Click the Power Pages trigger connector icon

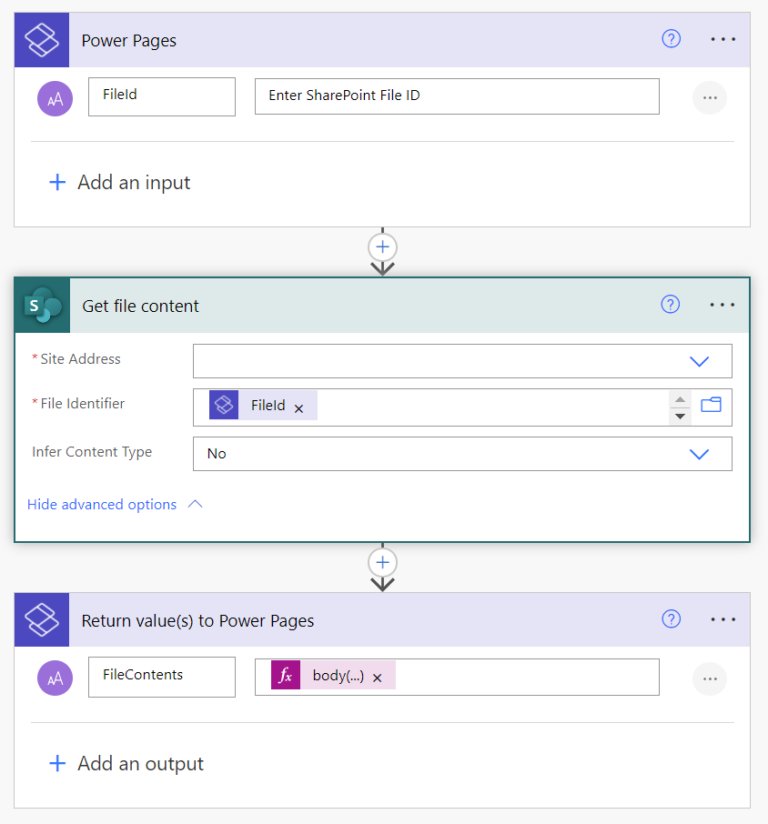tap(41, 39)
